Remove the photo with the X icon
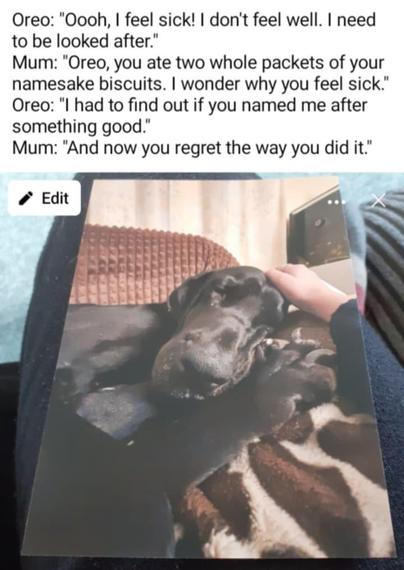The image size is (404, 570). click(378, 200)
